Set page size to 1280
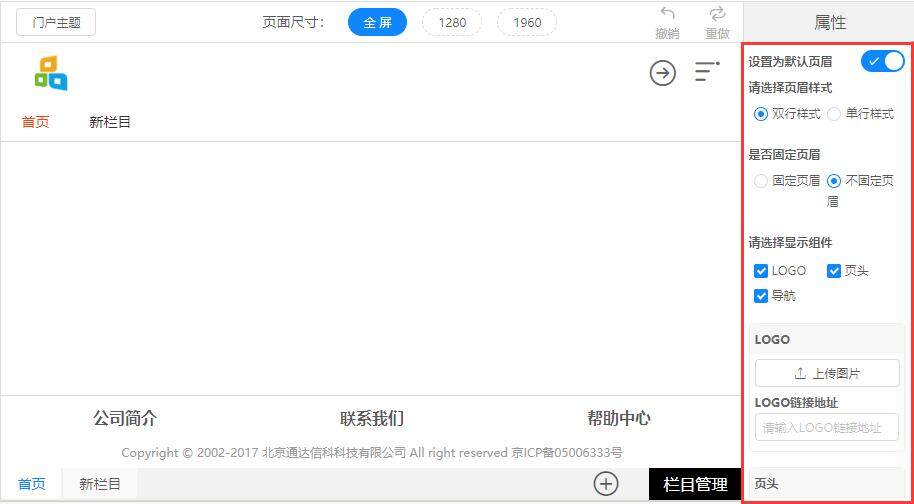The width and height of the screenshot is (914, 504). coord(452,23)
